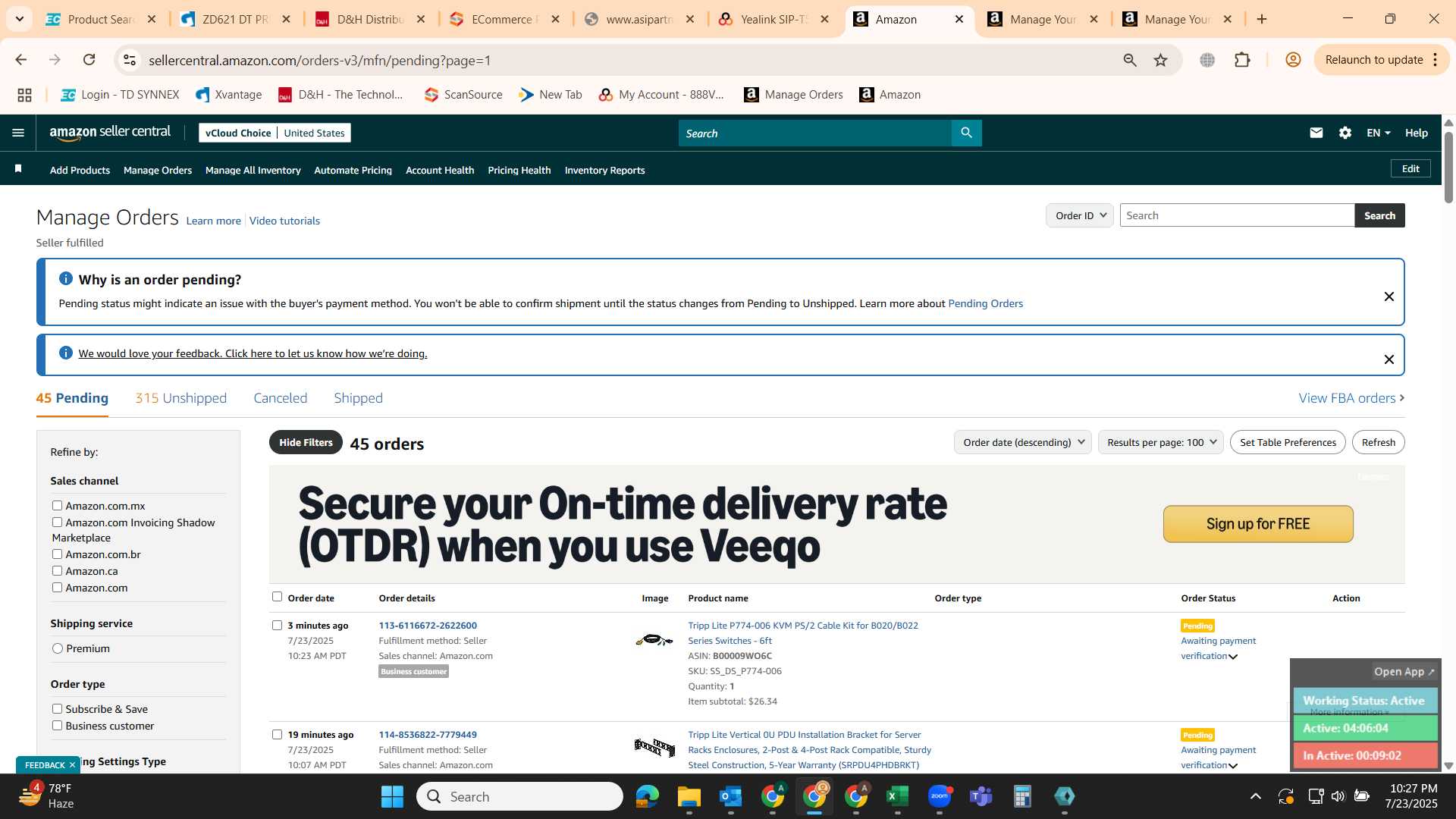Select order 114-8536822-7779449 checkbox
The height and width of the screenshot is (819, 1456).
click(277, 734)
